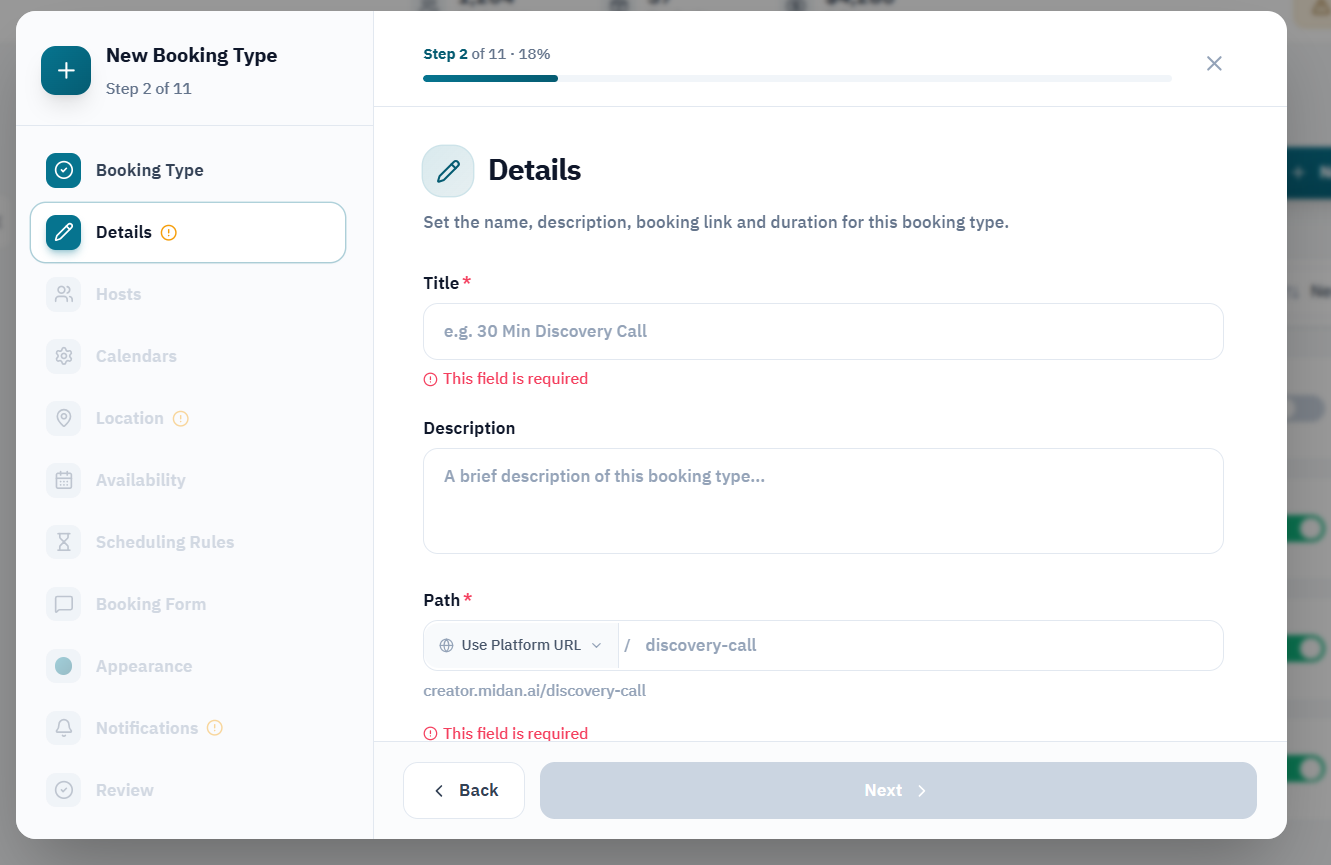Click the 'New Booking Type' dialog title
The image size is (1331, 865).
point(192,56)
